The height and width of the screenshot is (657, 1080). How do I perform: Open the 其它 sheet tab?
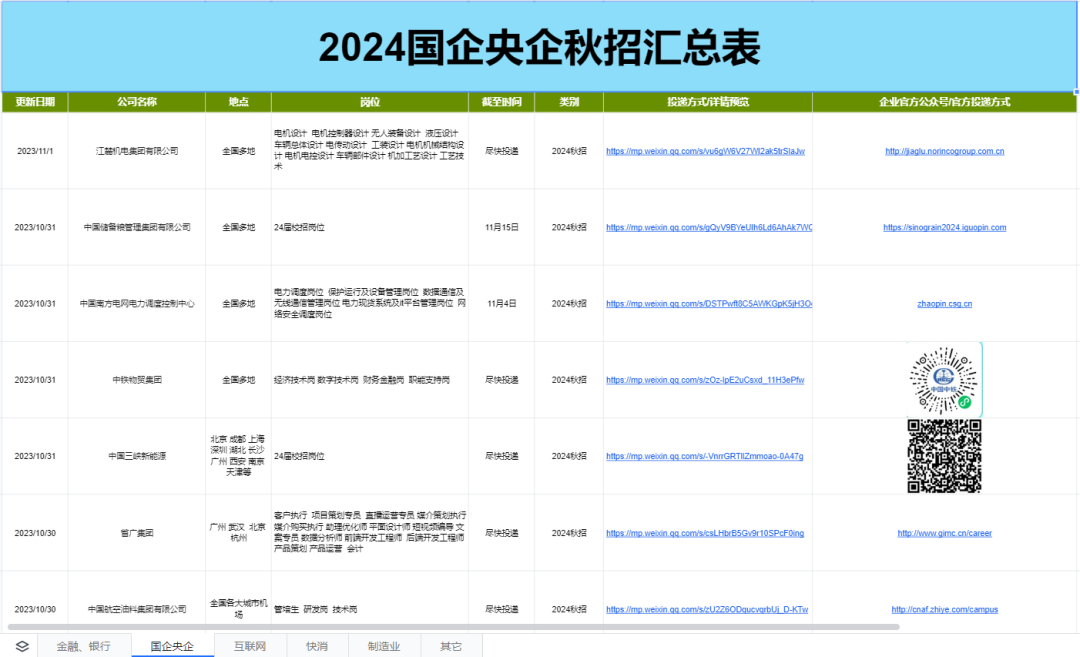[x=451, y=646]
